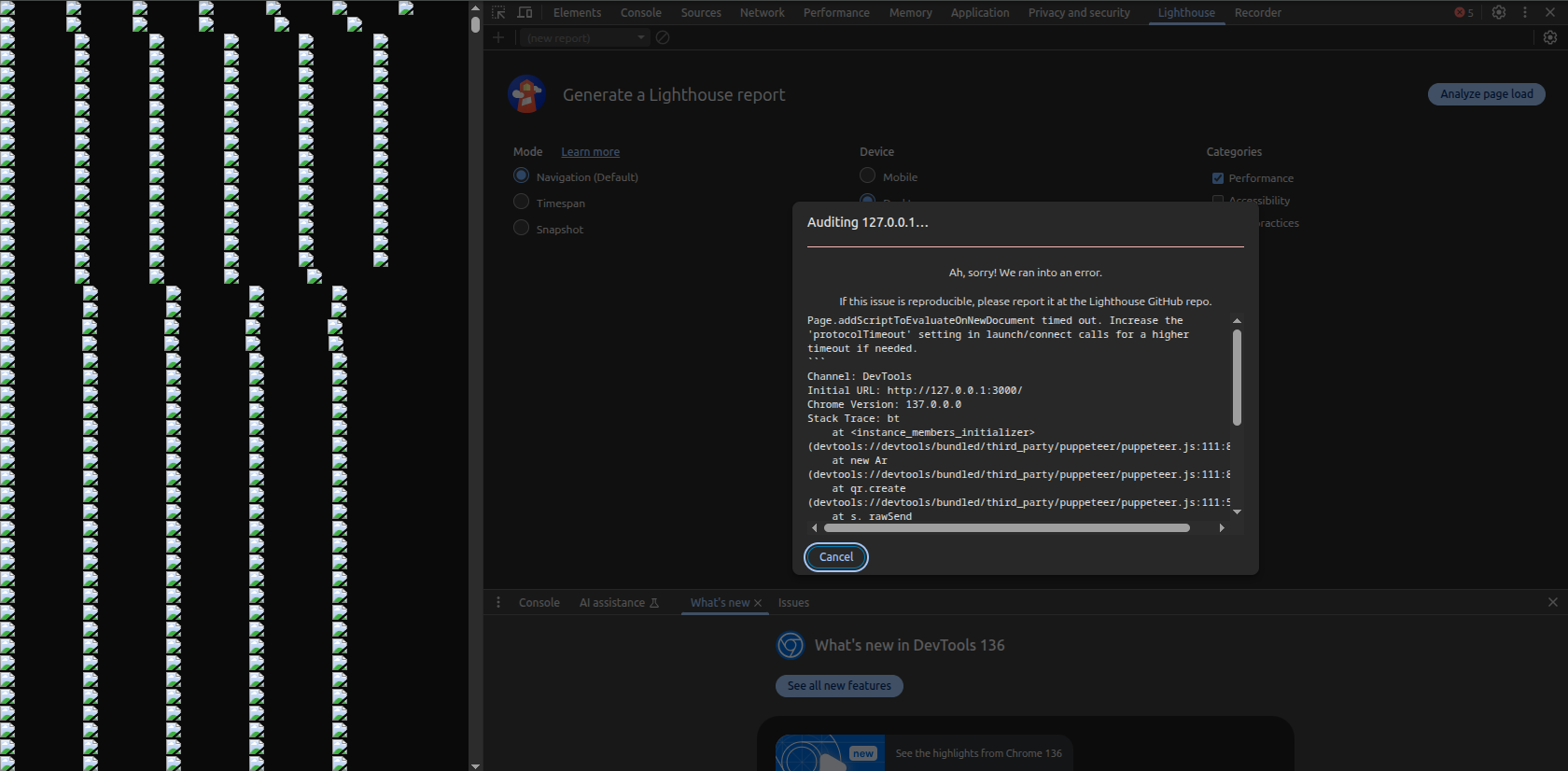Open the Network tab
Image resolution: width=1568 pixels, height=771 pixels.
[763, 12]
